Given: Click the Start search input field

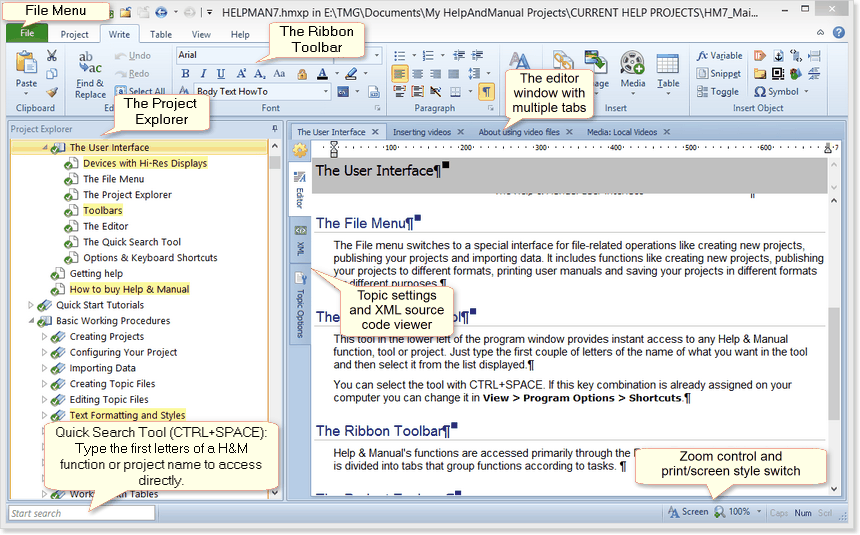Looking at the screenshot, I should (x=82, y=513).
